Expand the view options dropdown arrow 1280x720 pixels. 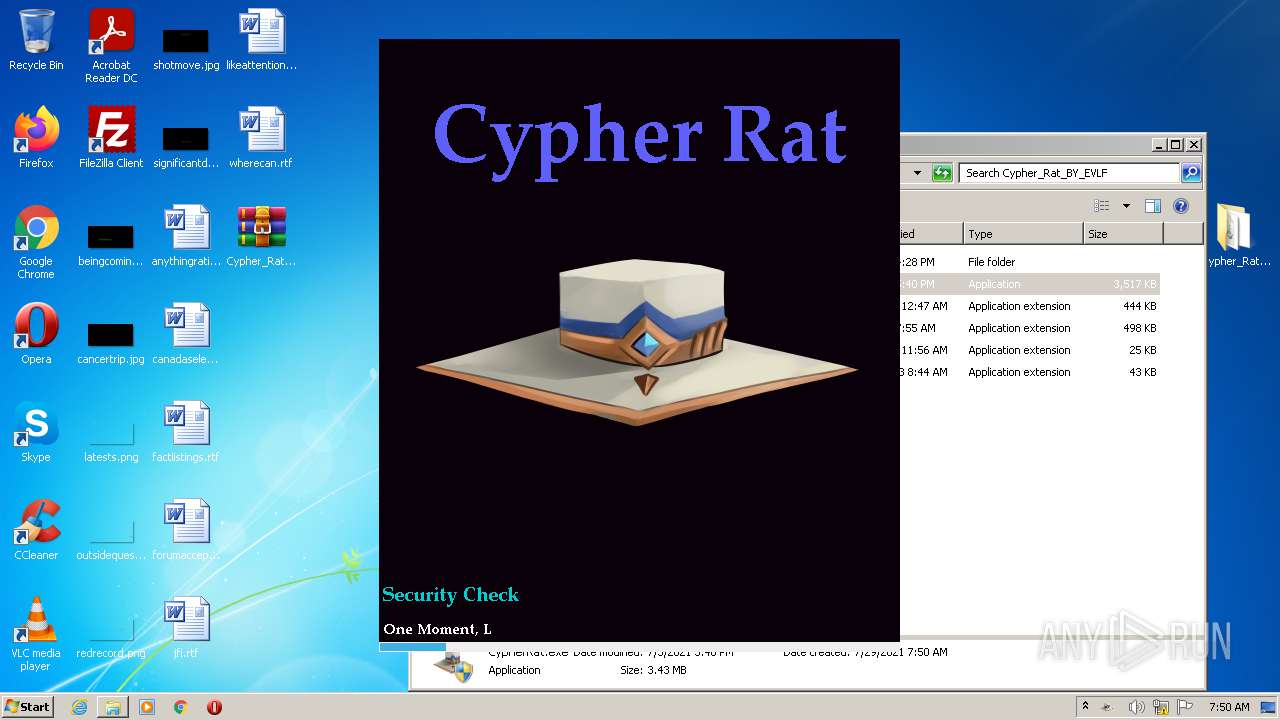[1126, 206]
